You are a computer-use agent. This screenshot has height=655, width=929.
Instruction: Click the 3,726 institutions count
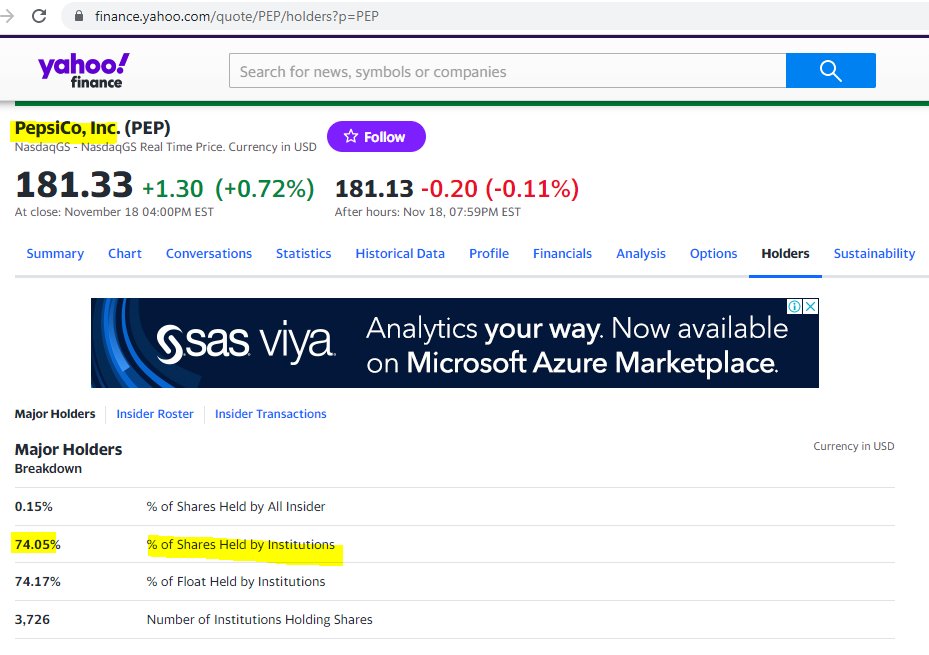32,619
